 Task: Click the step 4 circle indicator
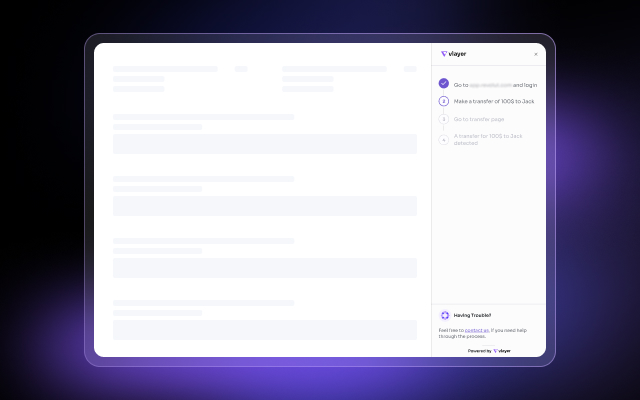click(x=444, y=140)
